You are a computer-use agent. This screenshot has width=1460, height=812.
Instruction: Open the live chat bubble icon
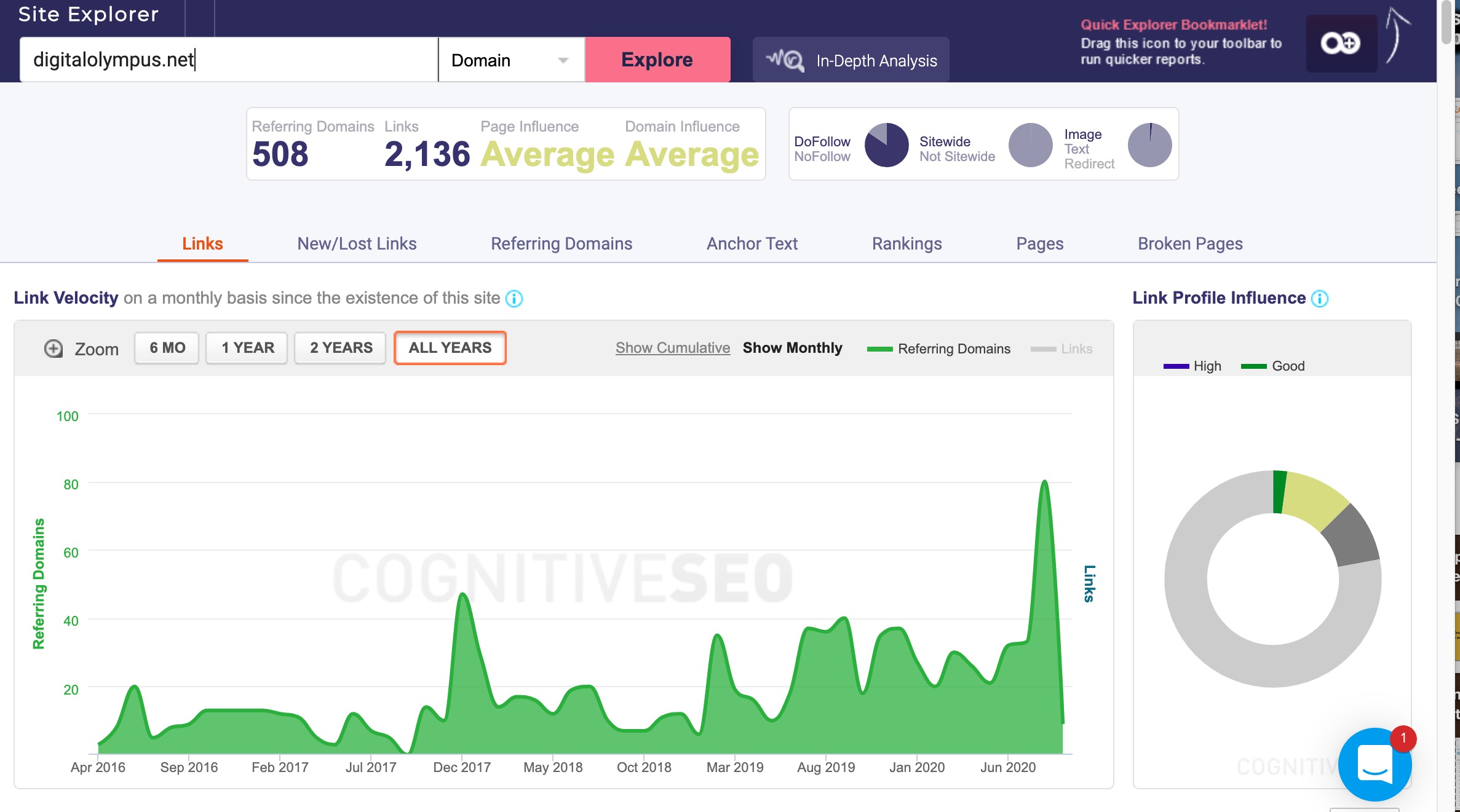(x=1375, y=764)
